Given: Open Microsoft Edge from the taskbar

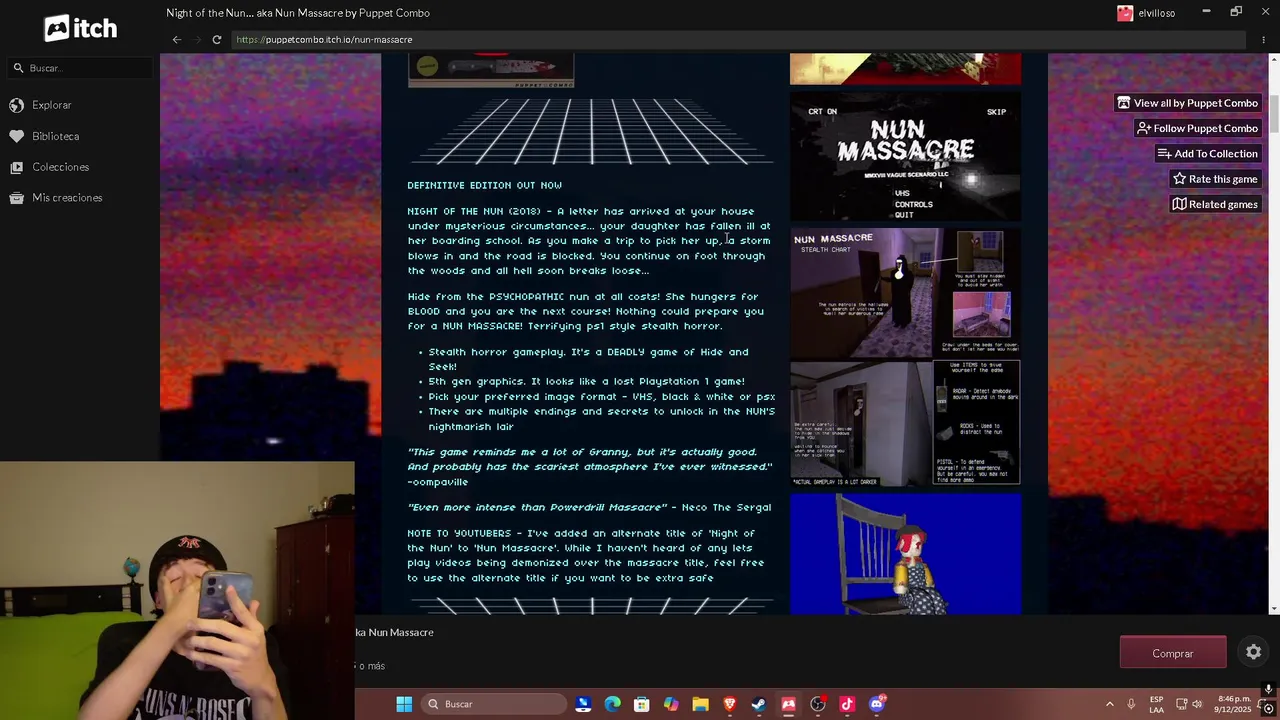Looking at the screenshot, I should pos(612,704).
